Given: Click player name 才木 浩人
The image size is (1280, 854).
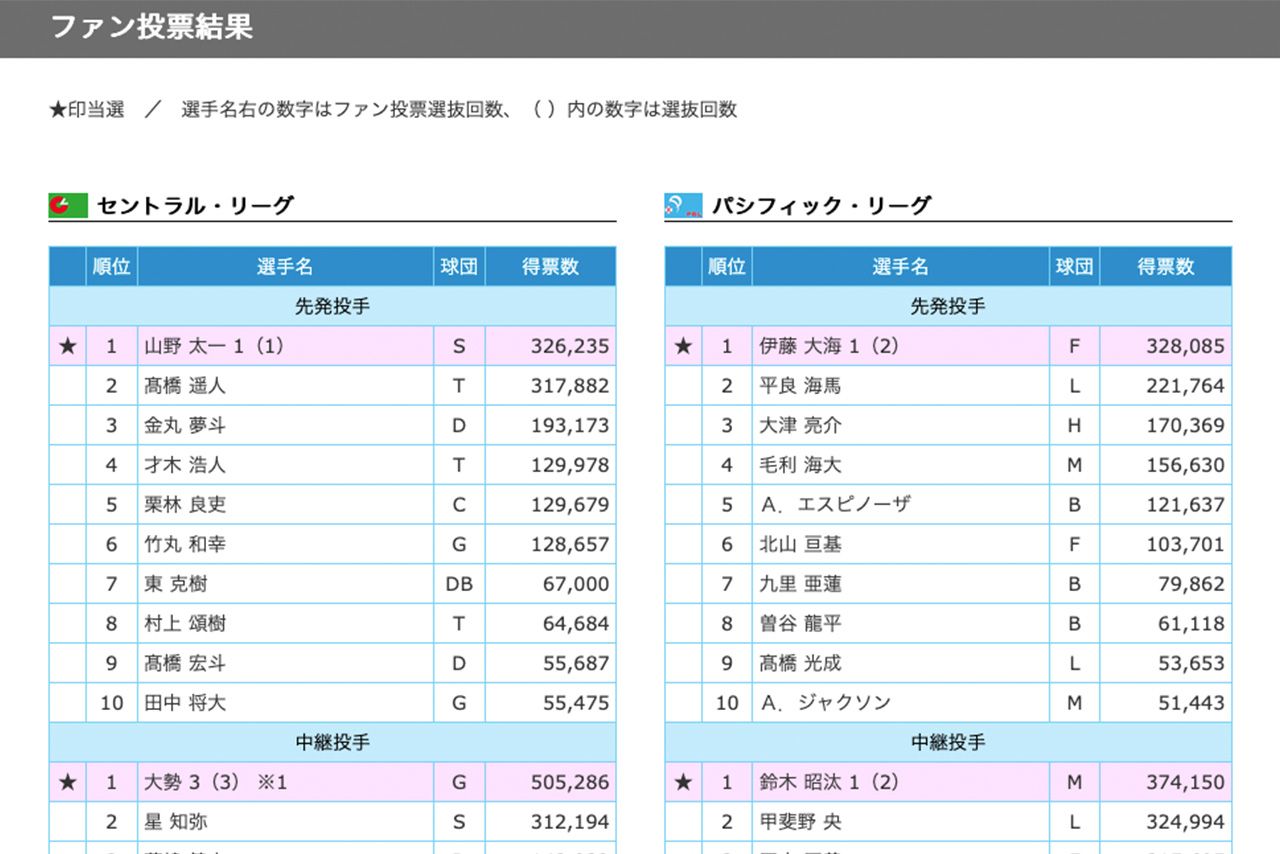Looking at the screenshot, I should pyautogui.click(x=185, y=465).
